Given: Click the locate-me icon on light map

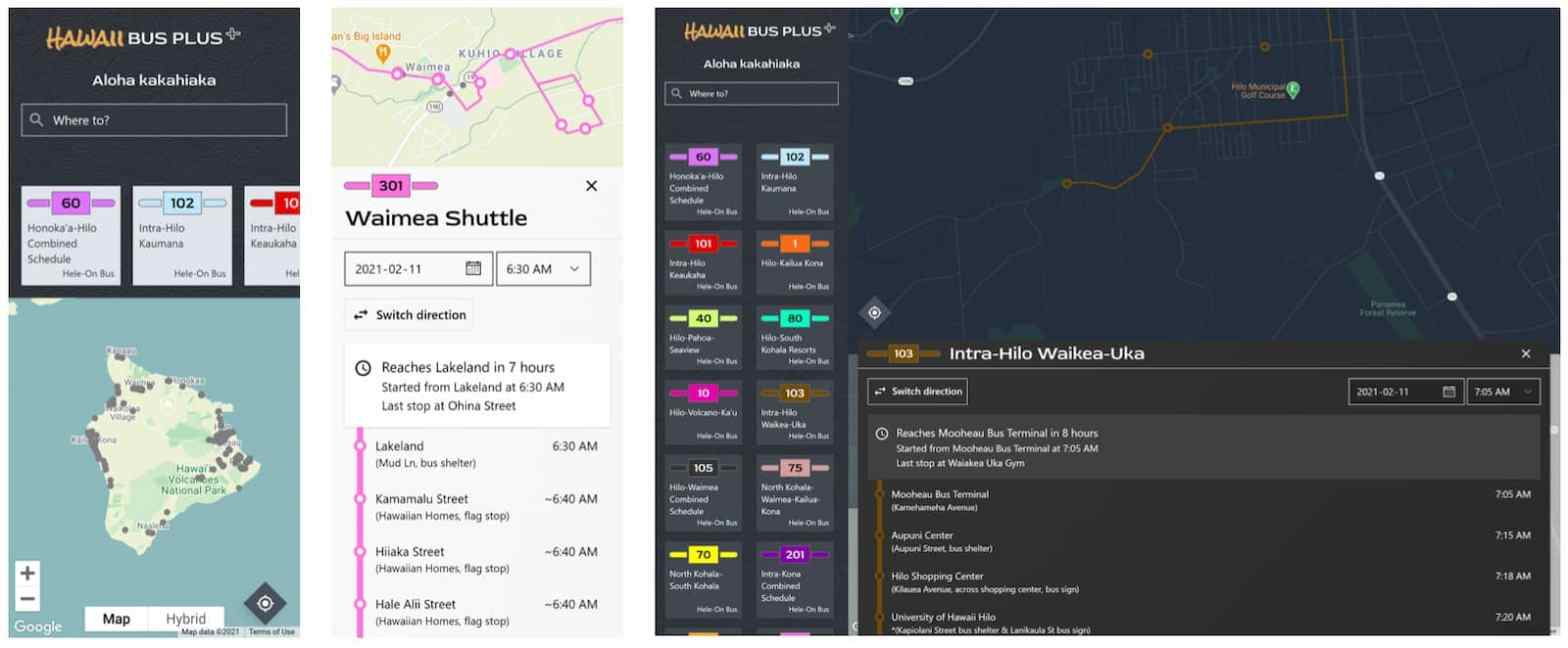Looking at the screenshot, I should click(x=265, y=603).
